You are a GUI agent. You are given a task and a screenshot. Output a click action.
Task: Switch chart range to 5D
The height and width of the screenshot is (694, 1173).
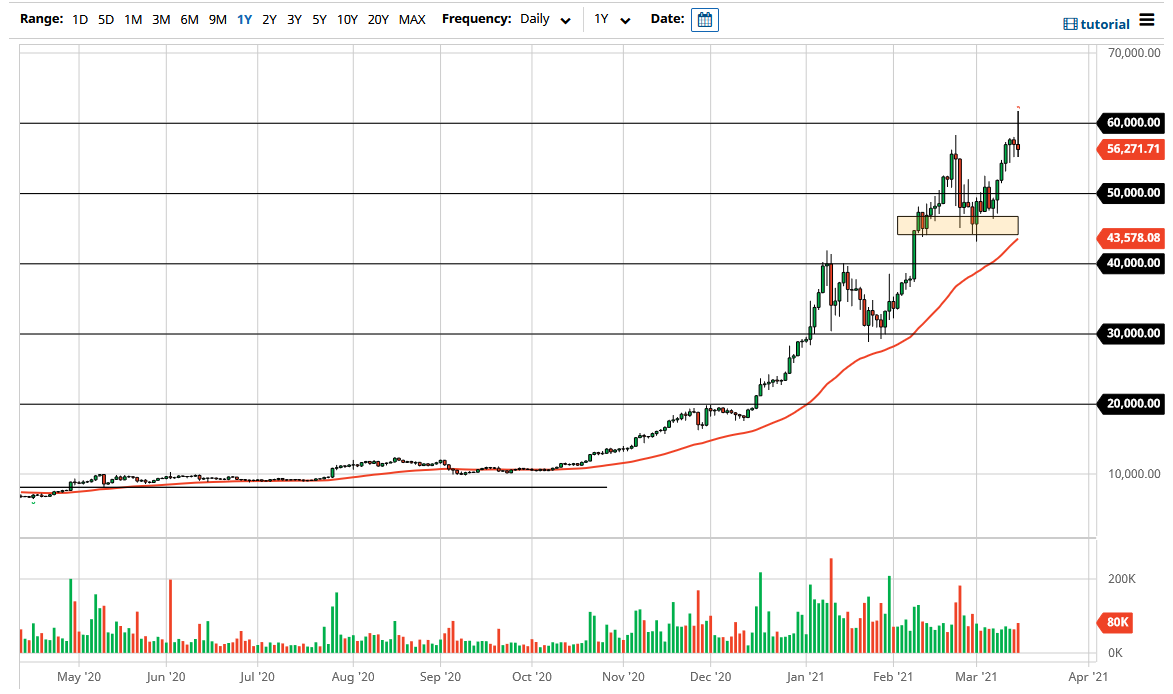click(104, 19)
